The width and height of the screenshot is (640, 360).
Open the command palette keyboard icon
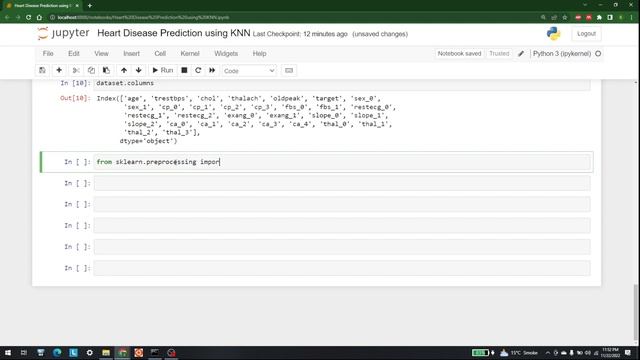[289, 70]
